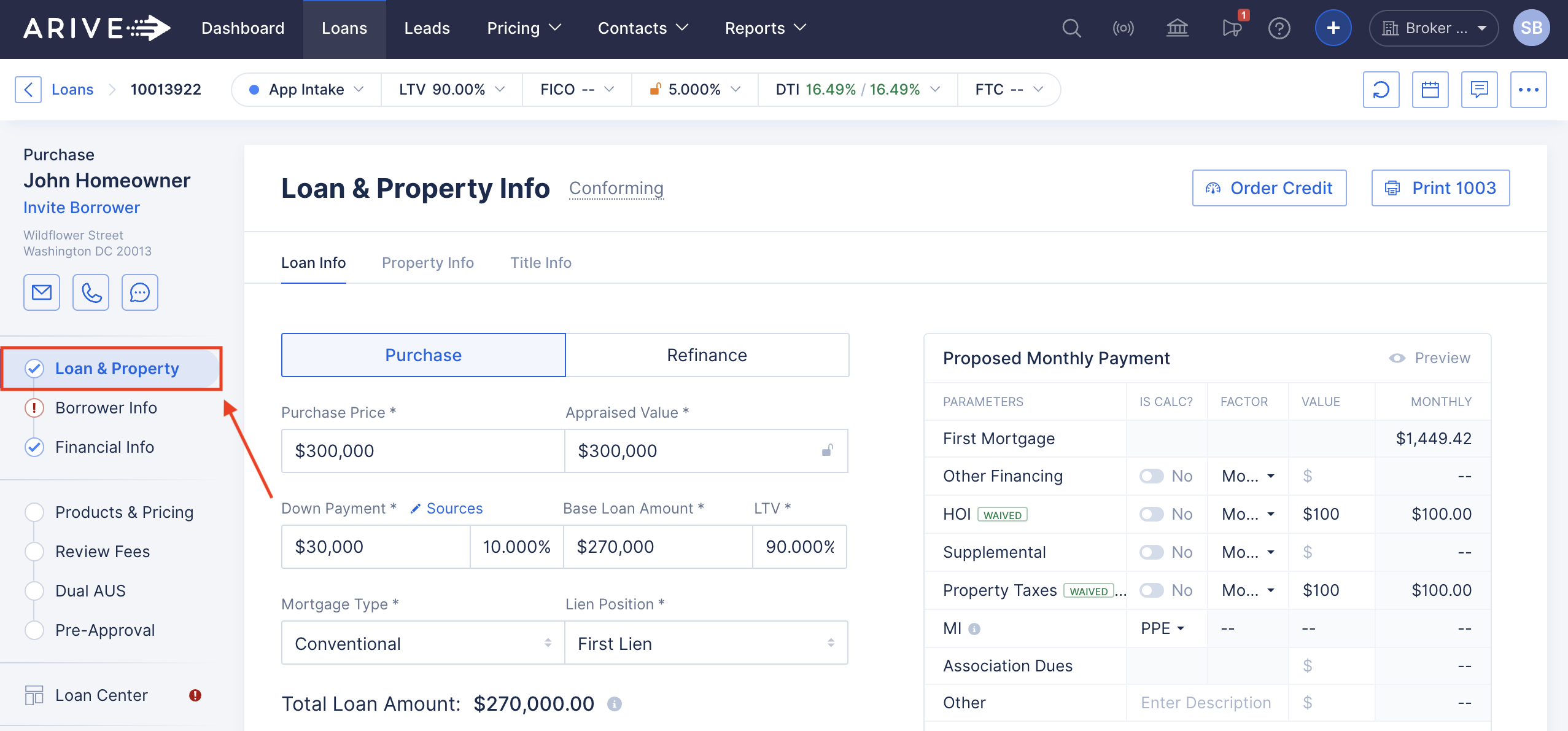Image resolution: width=1568 pixels, height=731 pixels.
Task: Toggle Other Financing Is Calc switch
Action: click(x=1151, y=476)
